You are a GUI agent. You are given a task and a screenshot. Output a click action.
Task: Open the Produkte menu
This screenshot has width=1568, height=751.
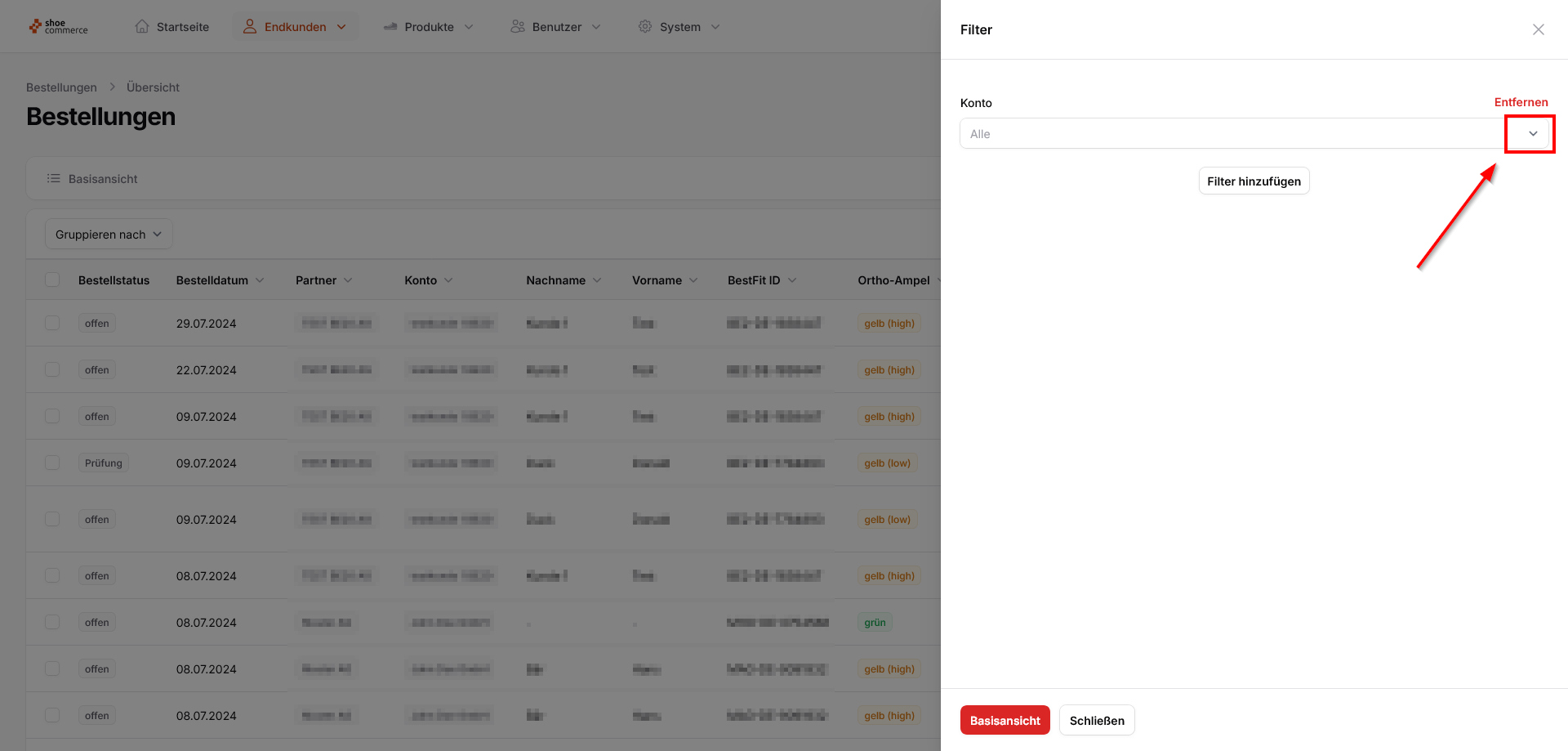(428, 26)
